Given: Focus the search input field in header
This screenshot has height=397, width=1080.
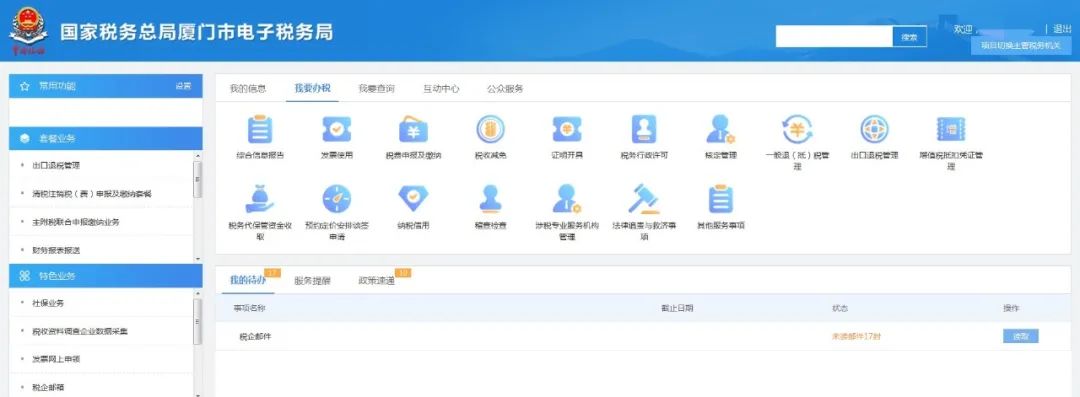Looking at the screenshot, I should coord(834,37).
